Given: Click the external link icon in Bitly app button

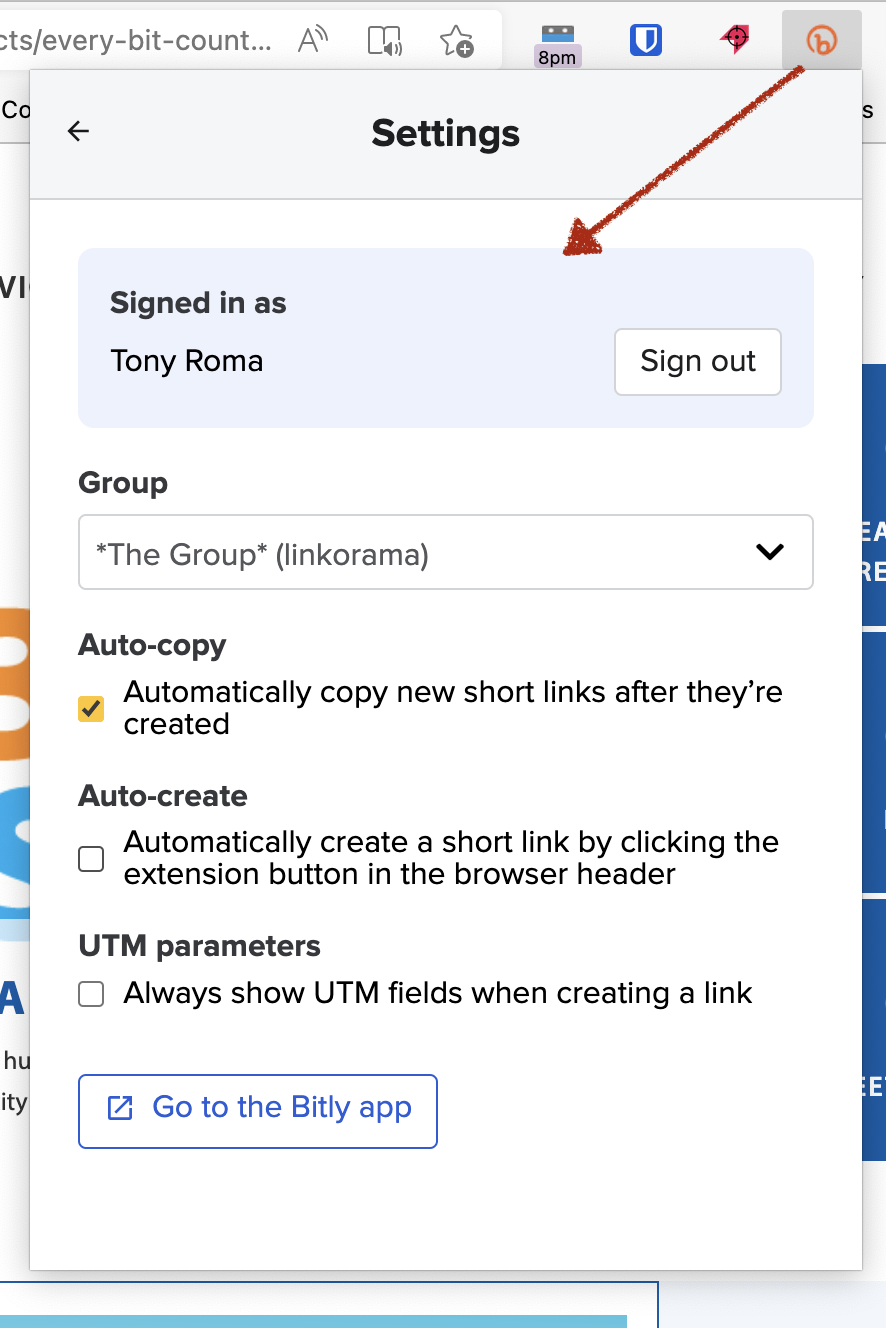Looking at the screenshot, I should [x=120, y=1108].
